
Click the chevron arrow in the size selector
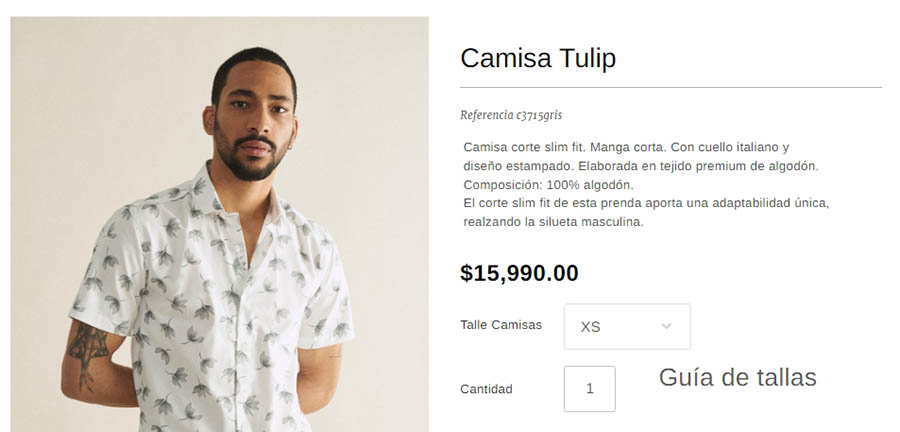(x=667, y=326)
